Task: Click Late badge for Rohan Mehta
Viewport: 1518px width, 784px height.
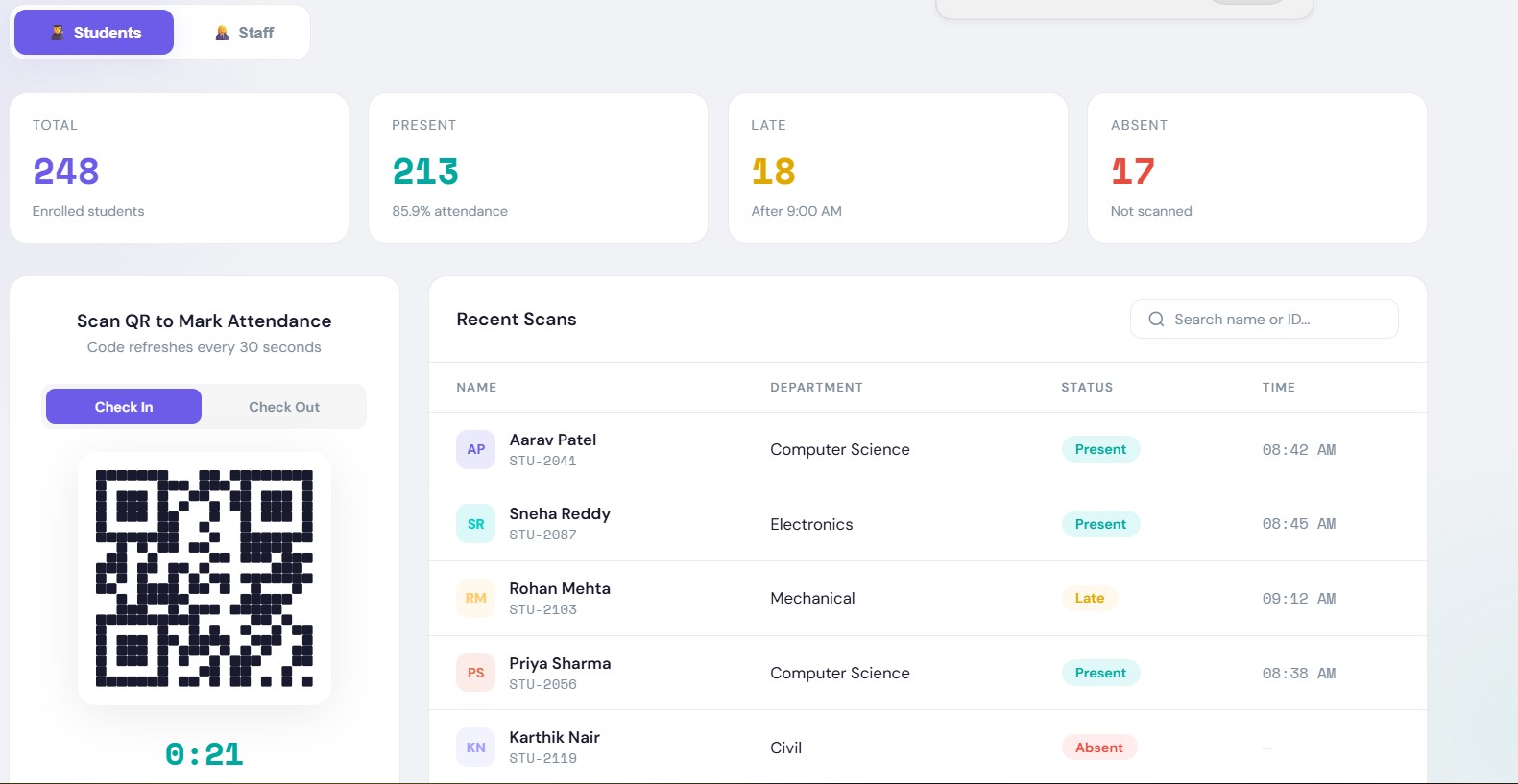Action: [1090, 598]
